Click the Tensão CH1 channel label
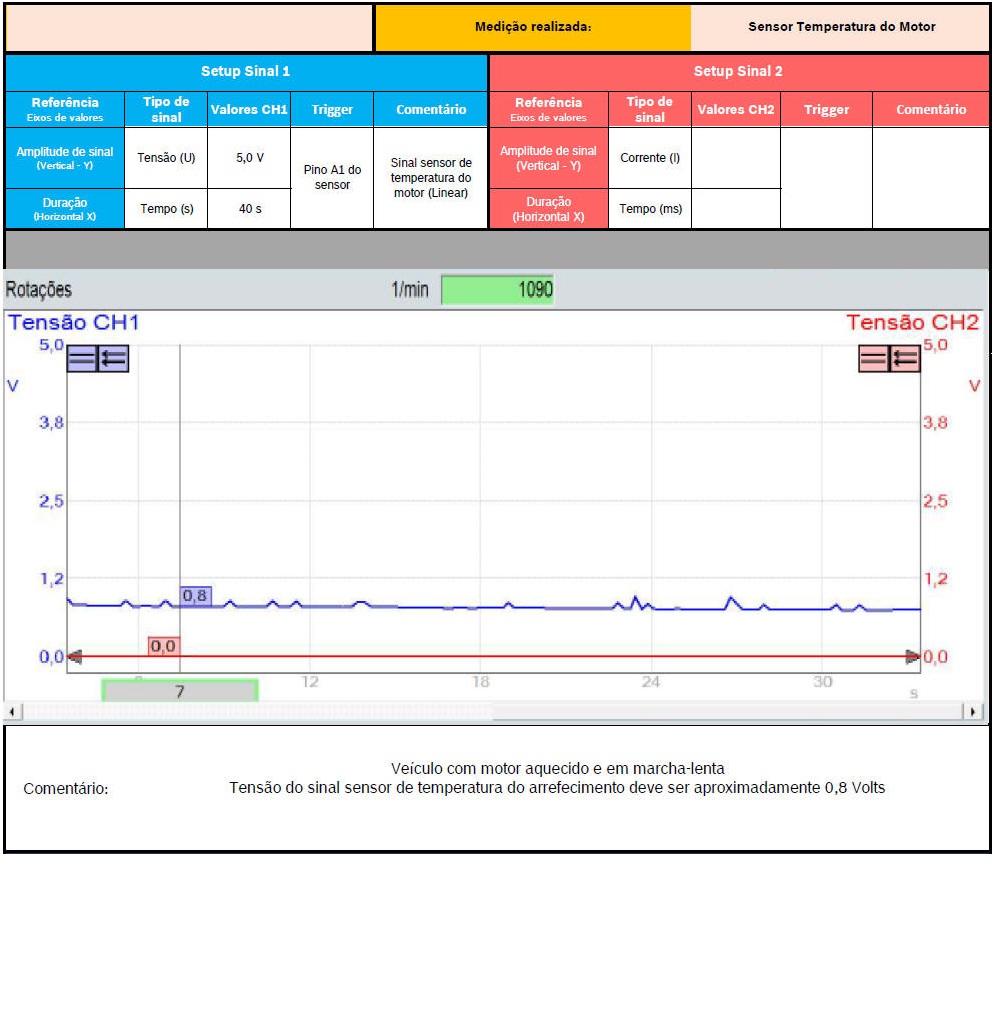The width and height of the screenshot is (992, 1022). [73, 323]
